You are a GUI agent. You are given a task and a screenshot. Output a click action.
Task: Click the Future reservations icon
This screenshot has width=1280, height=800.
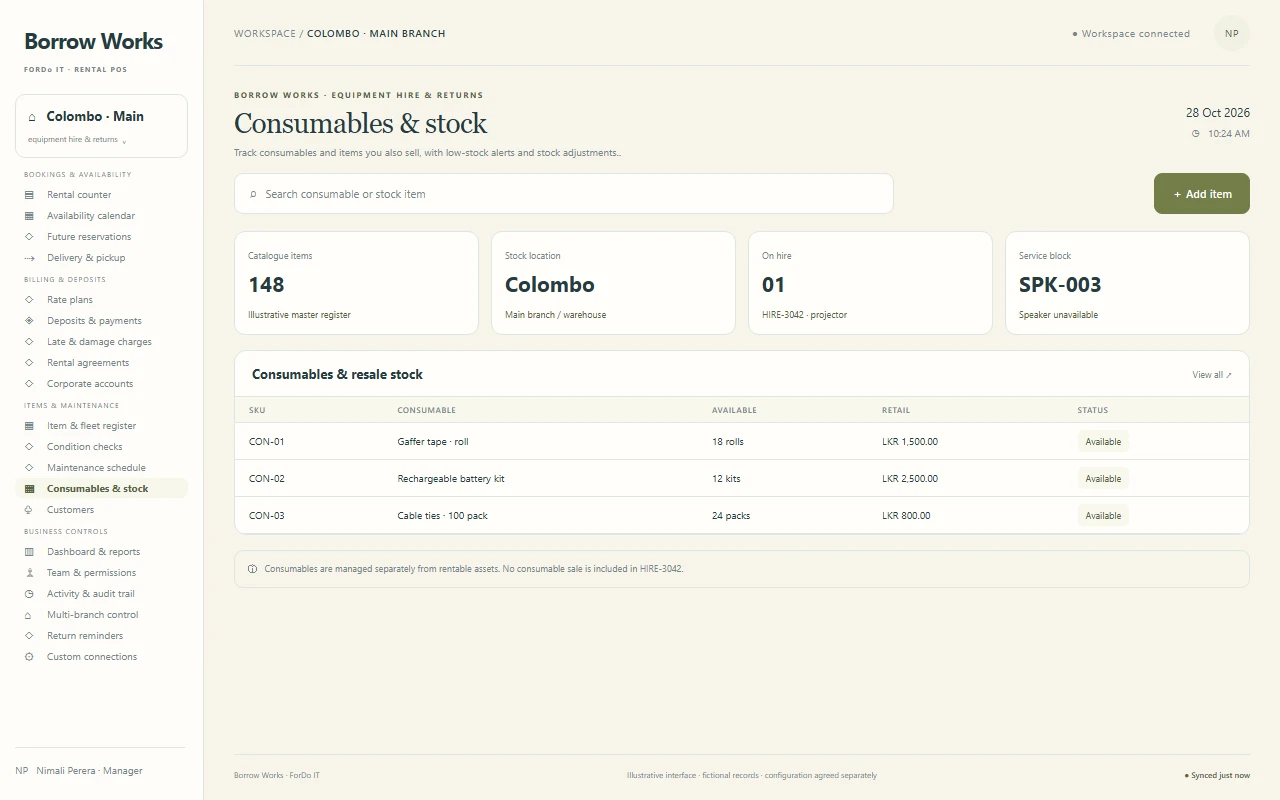(x=29, y=237)
